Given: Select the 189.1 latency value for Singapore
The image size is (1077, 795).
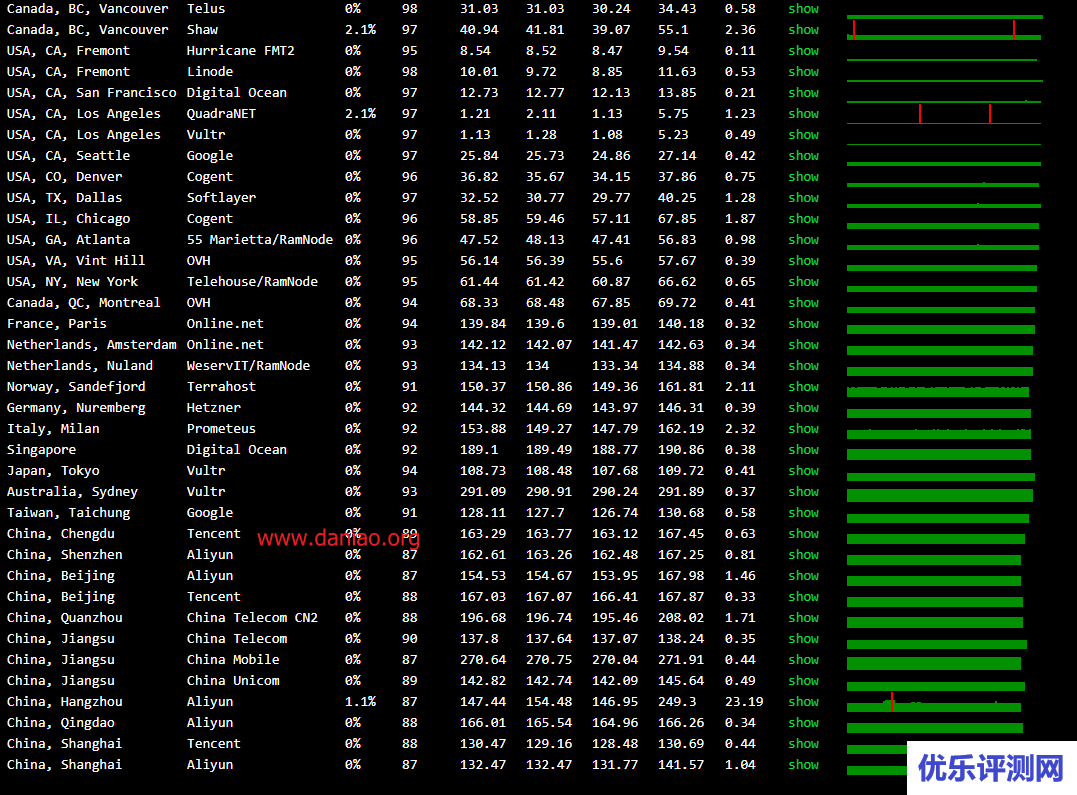Looking at the screenshot, I should (x=479, y=449).
